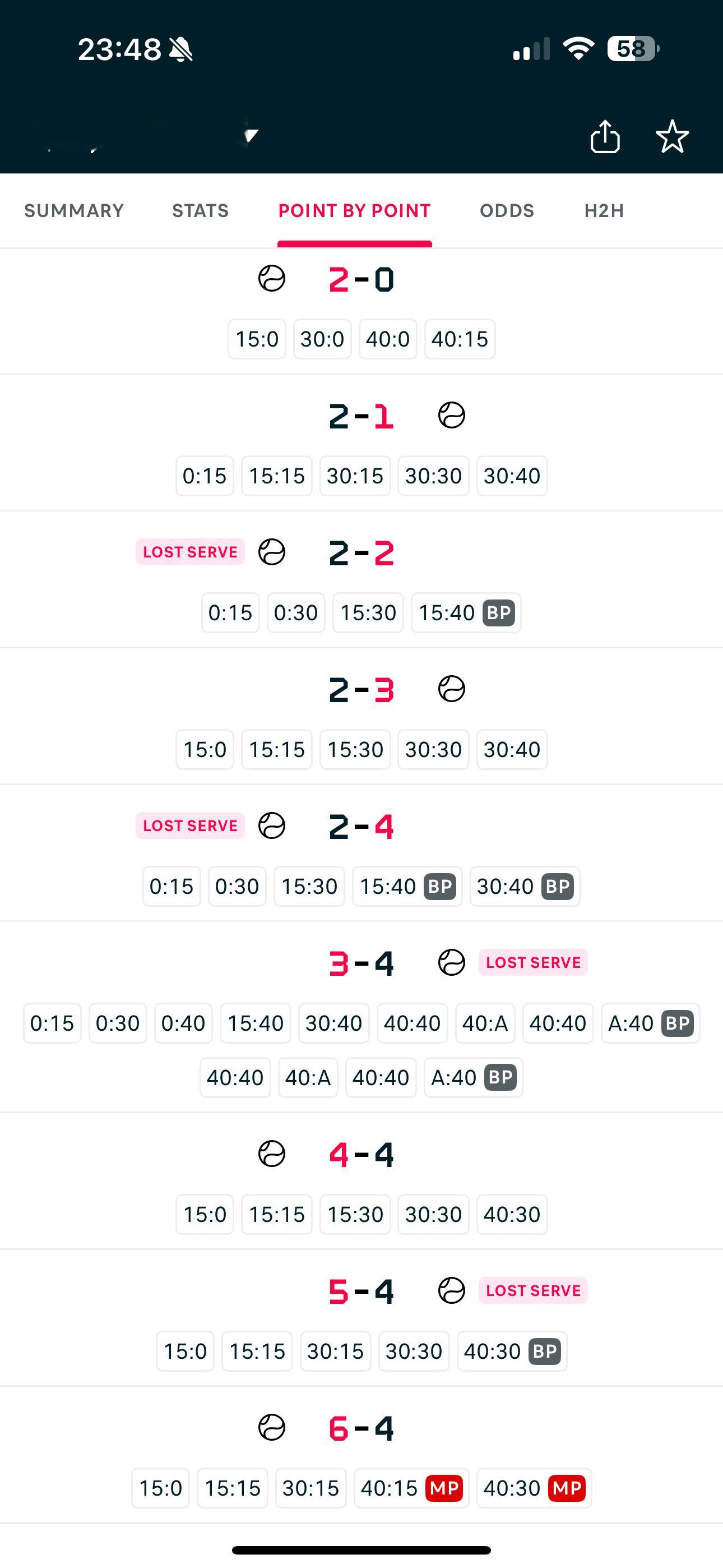Tap the tennis ball icon beside 4-4
The image size is (723, 1568).
pos(271,1154)
